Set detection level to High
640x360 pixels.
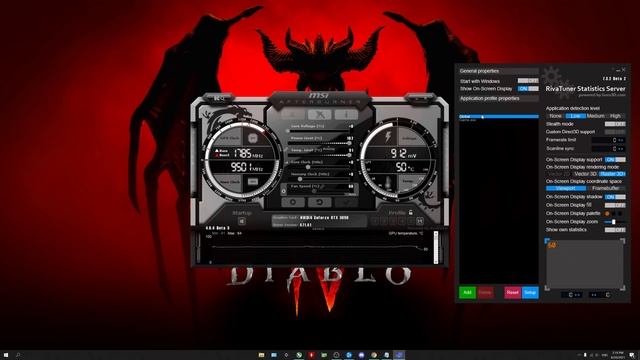pyautogui.click(x=616, y=116)
